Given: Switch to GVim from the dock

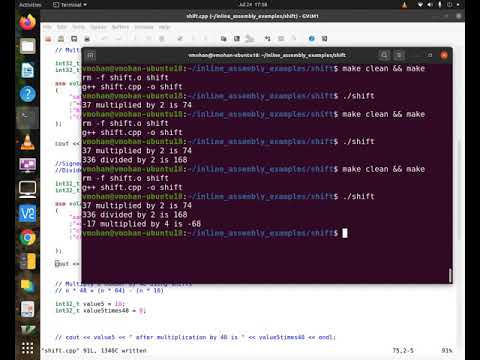Looking at the screenshot, I should (27, 331).
